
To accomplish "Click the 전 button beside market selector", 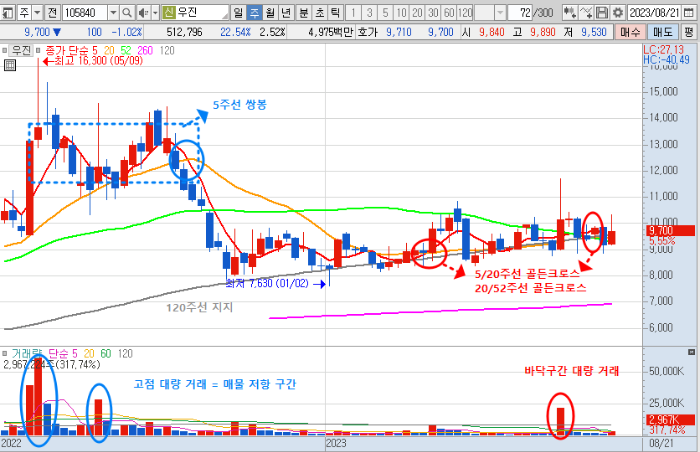I will (x=52, y=13).
